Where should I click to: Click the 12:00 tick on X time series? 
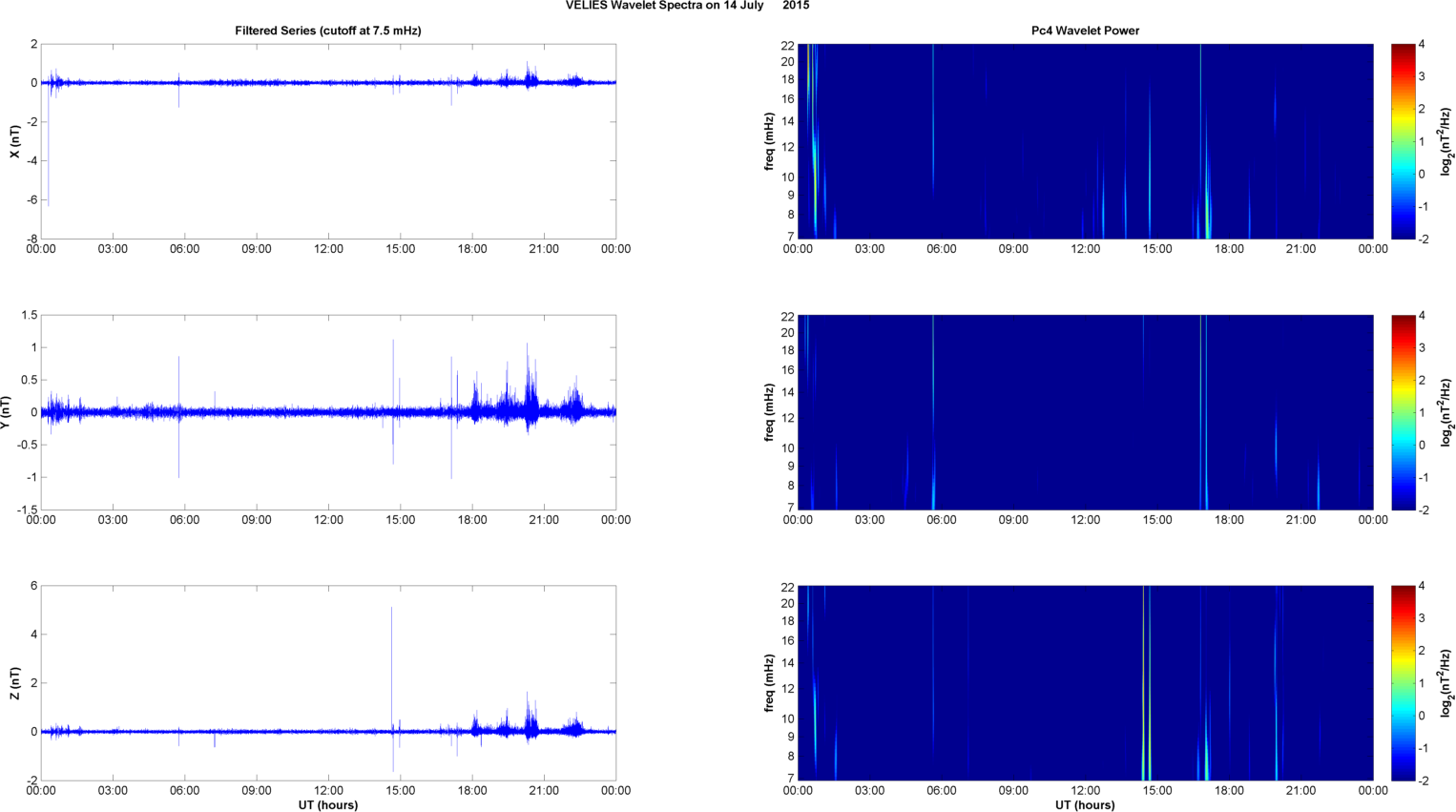tap(328, 249)
